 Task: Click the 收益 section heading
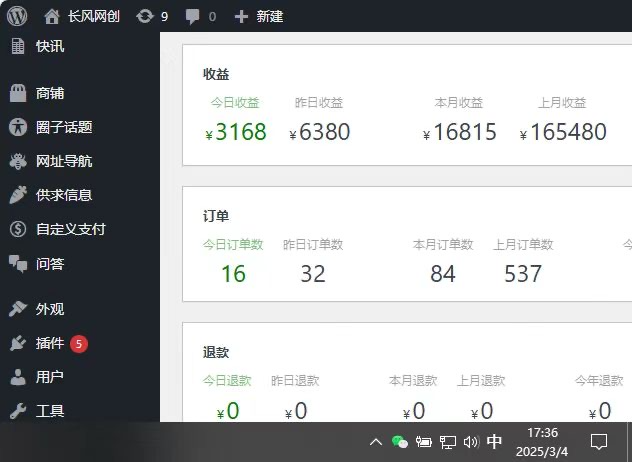click(x=216, y=74)
